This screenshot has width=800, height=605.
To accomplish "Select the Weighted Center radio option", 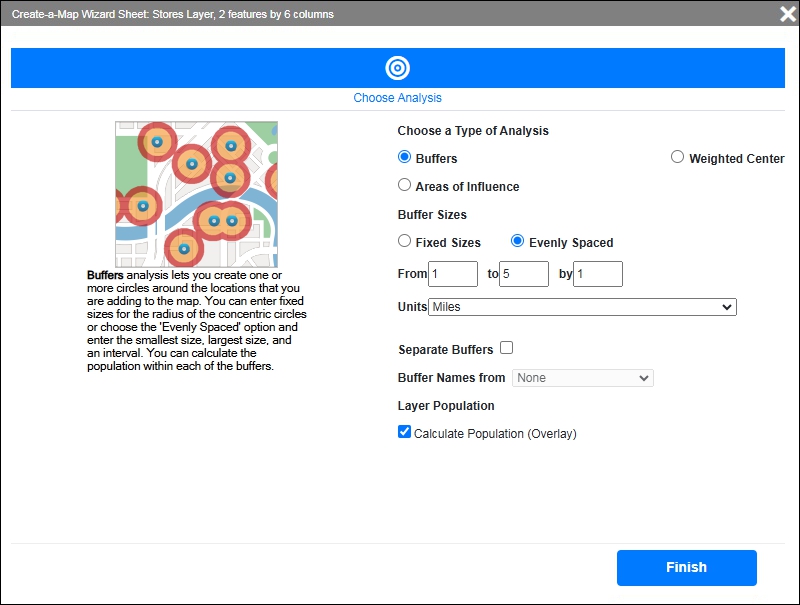I will click(x=678, y=157).
